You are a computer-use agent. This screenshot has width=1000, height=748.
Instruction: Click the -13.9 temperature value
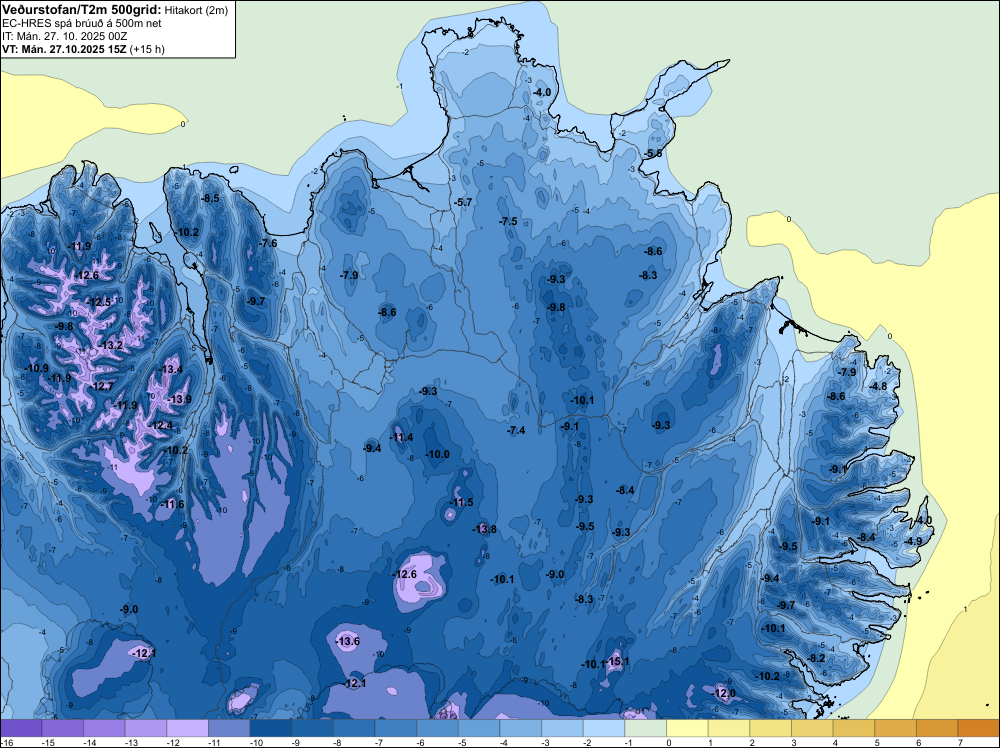pyautogui.click(x=179, y=399)
